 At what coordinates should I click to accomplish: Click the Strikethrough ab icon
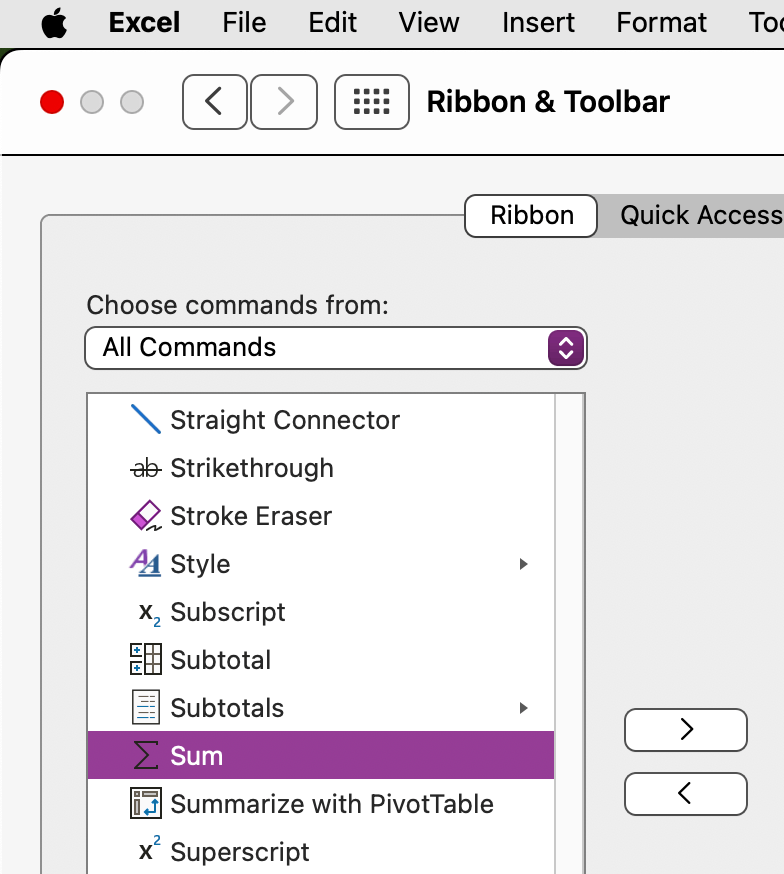[146, 468]
